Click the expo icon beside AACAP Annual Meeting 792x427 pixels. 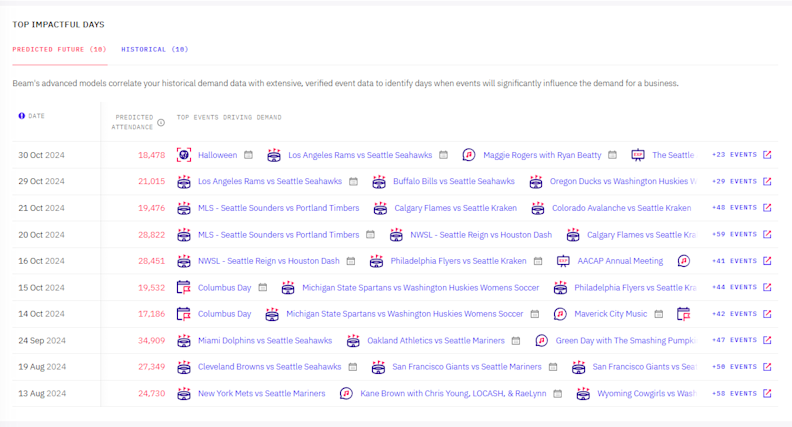click(563, 261)
